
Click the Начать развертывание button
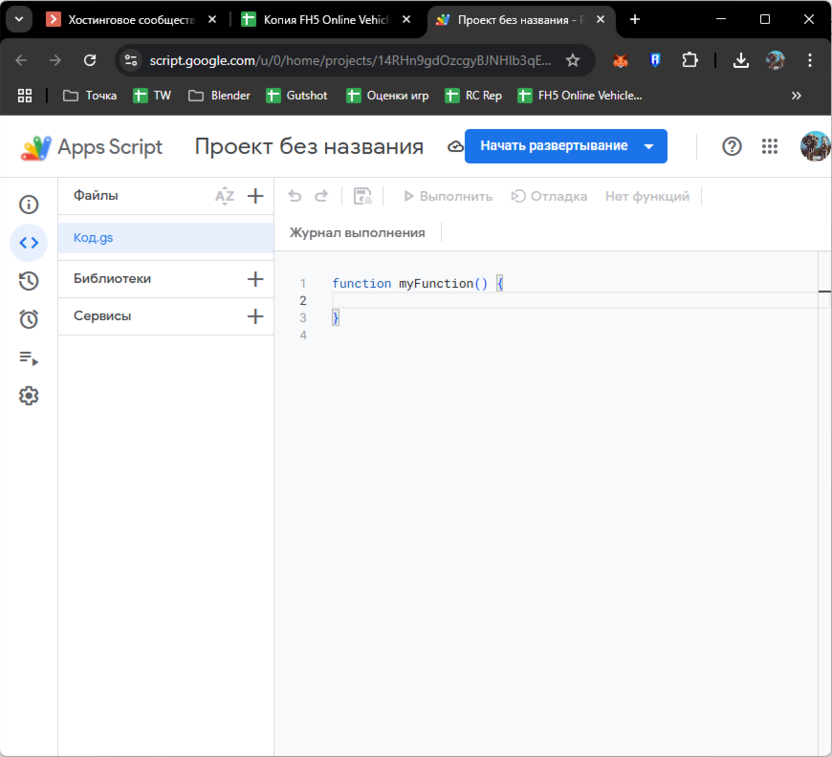click(x=553, y=146)
